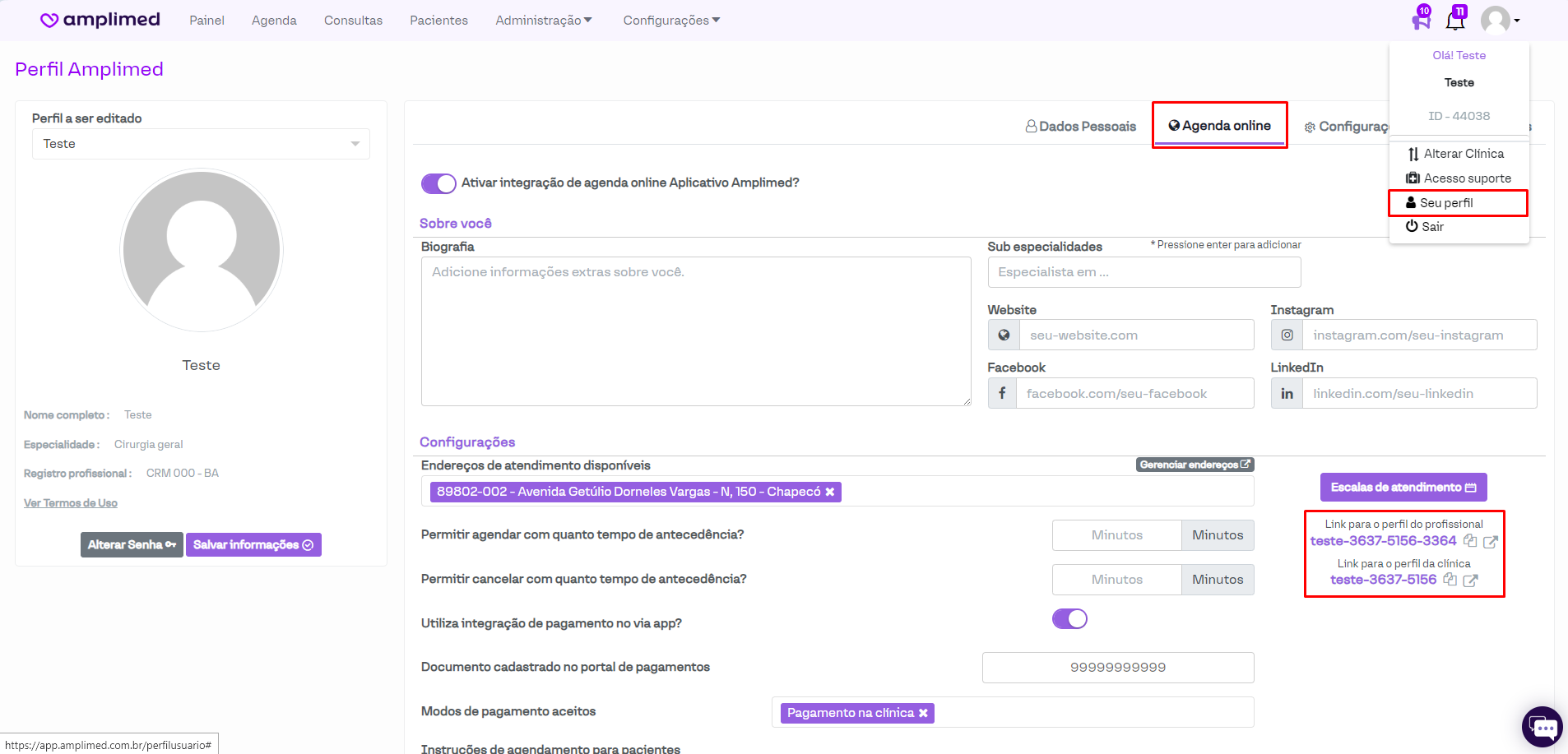Copy the clinic profile link
1568x754 pixels.
pyautogui.click(x=1450, y=580)
